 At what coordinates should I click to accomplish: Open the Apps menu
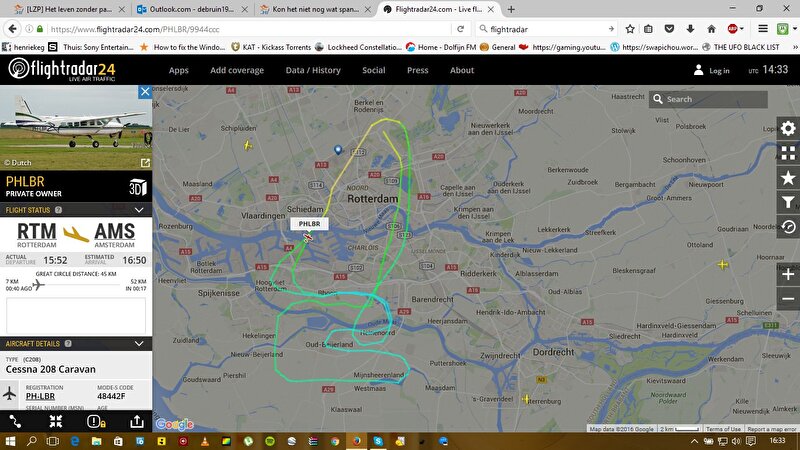(179, 70)
